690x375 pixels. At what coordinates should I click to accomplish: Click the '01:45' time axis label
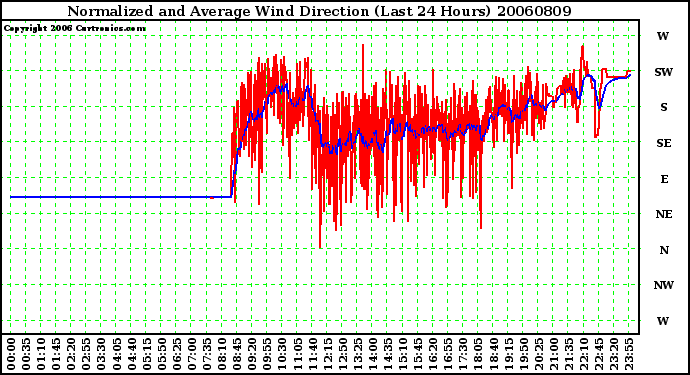(x=56, y=354)
